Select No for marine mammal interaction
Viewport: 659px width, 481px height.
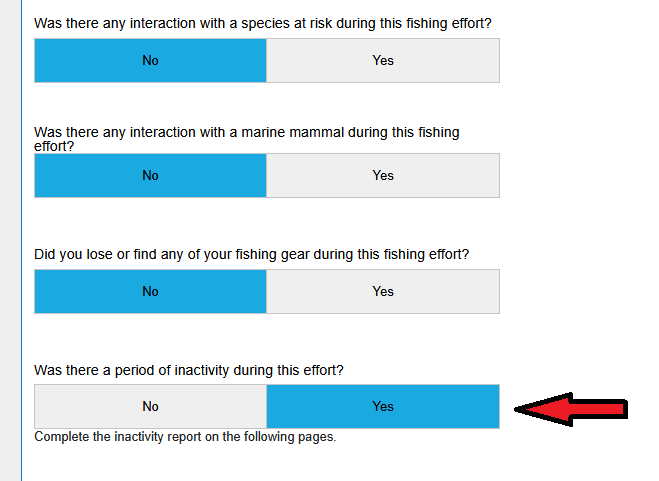coord(150,175)
